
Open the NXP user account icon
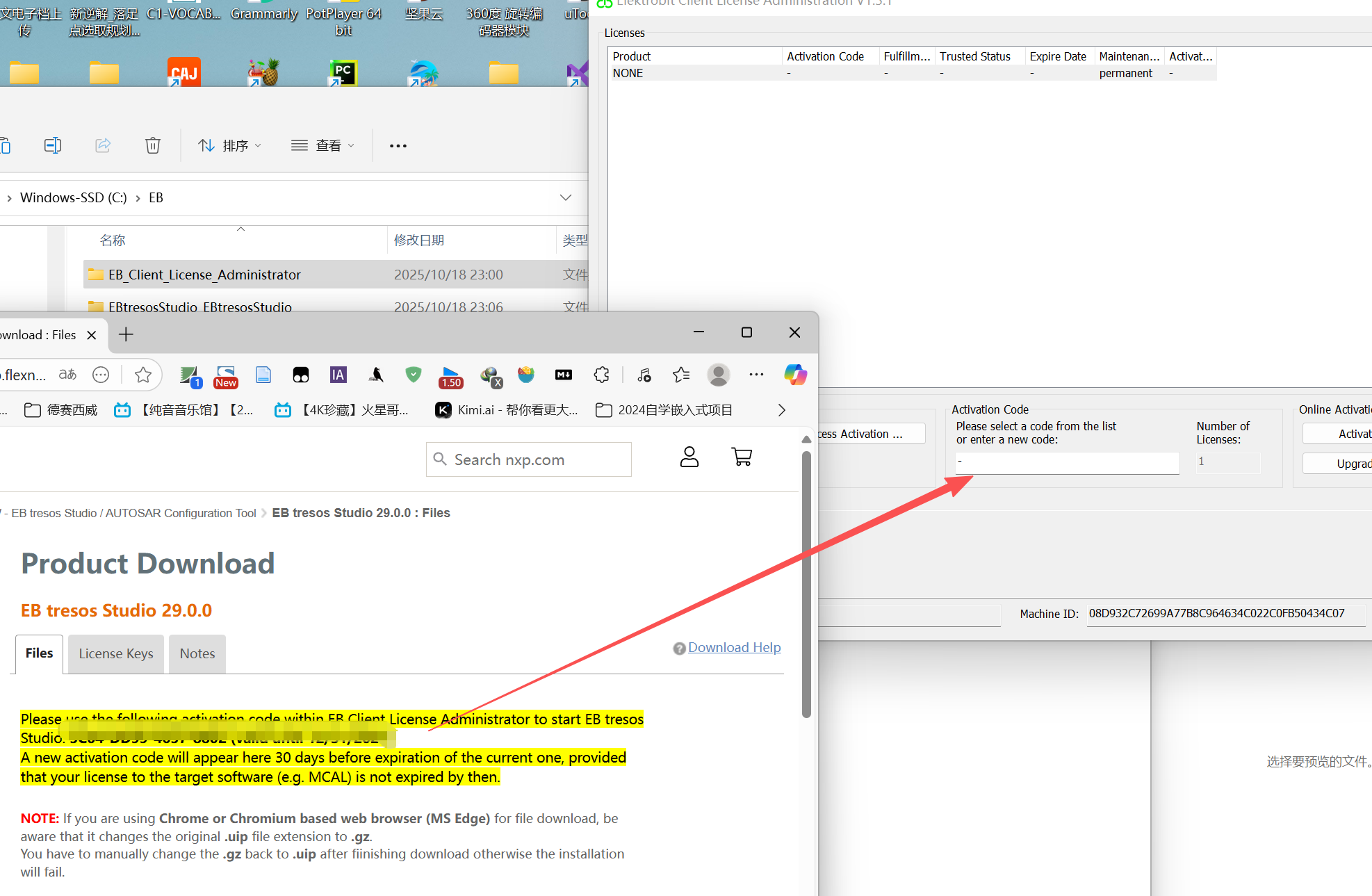pos(689,457)
